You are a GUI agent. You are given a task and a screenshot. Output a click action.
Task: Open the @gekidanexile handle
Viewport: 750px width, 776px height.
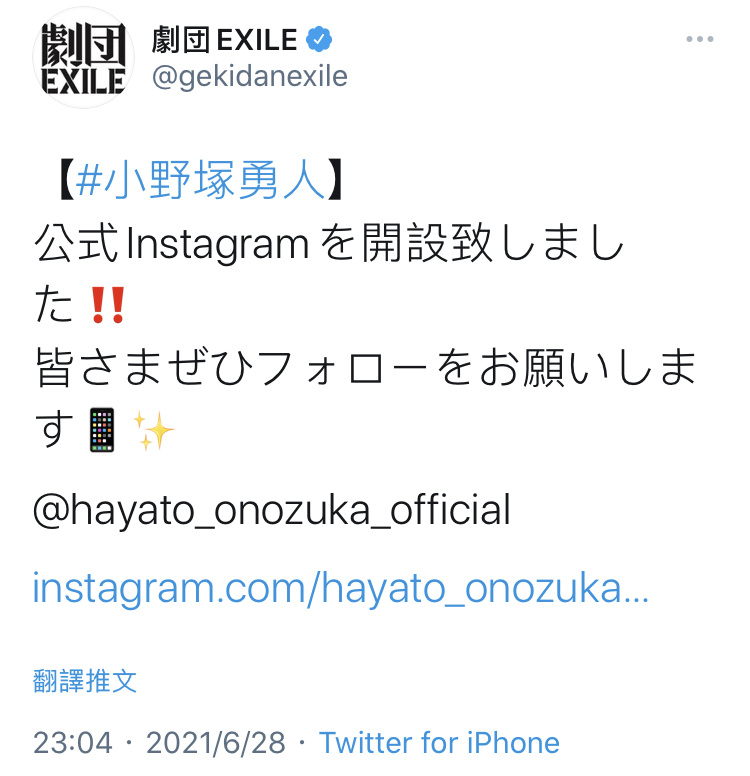pyautogui.click(x=250, y=77)
